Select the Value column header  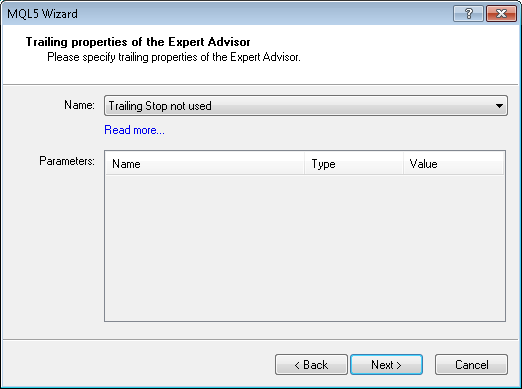click(x=453, y=164)
